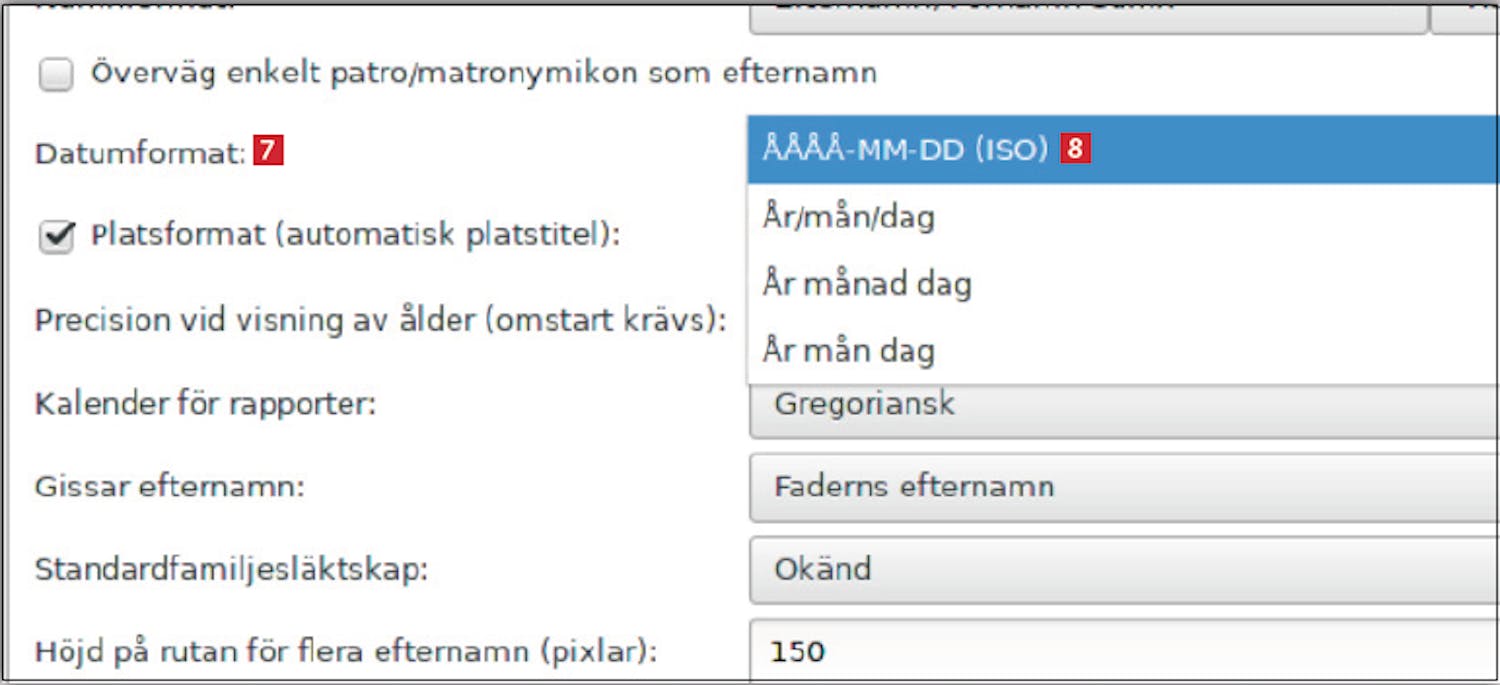
Task: Click the Höjd på rutan för flera efternamn label
Action: click(x=346, y=652)
